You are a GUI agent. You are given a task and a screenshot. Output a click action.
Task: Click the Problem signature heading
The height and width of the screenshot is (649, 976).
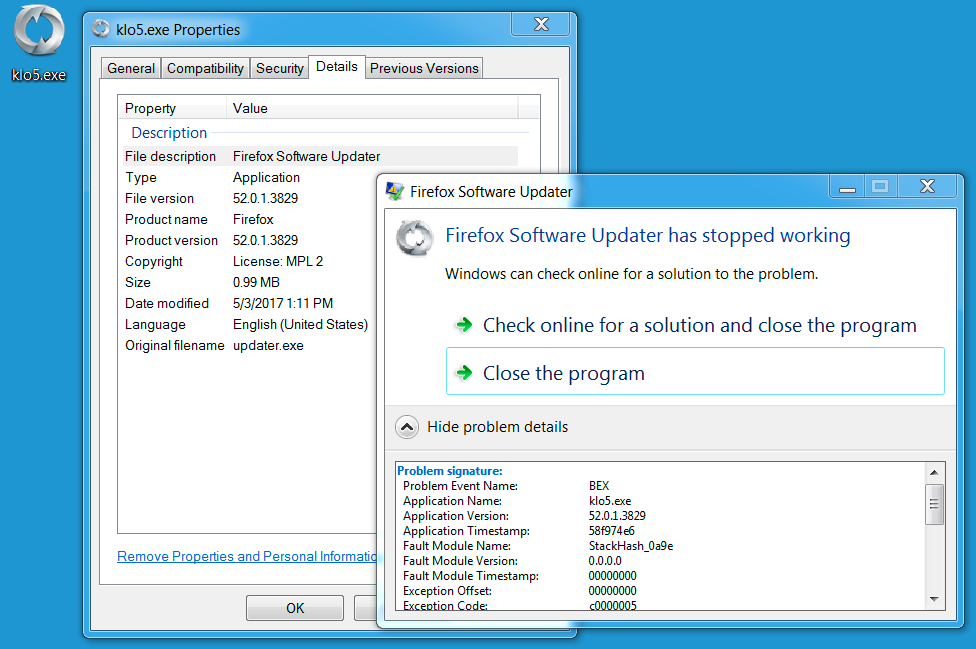[449, 471]
